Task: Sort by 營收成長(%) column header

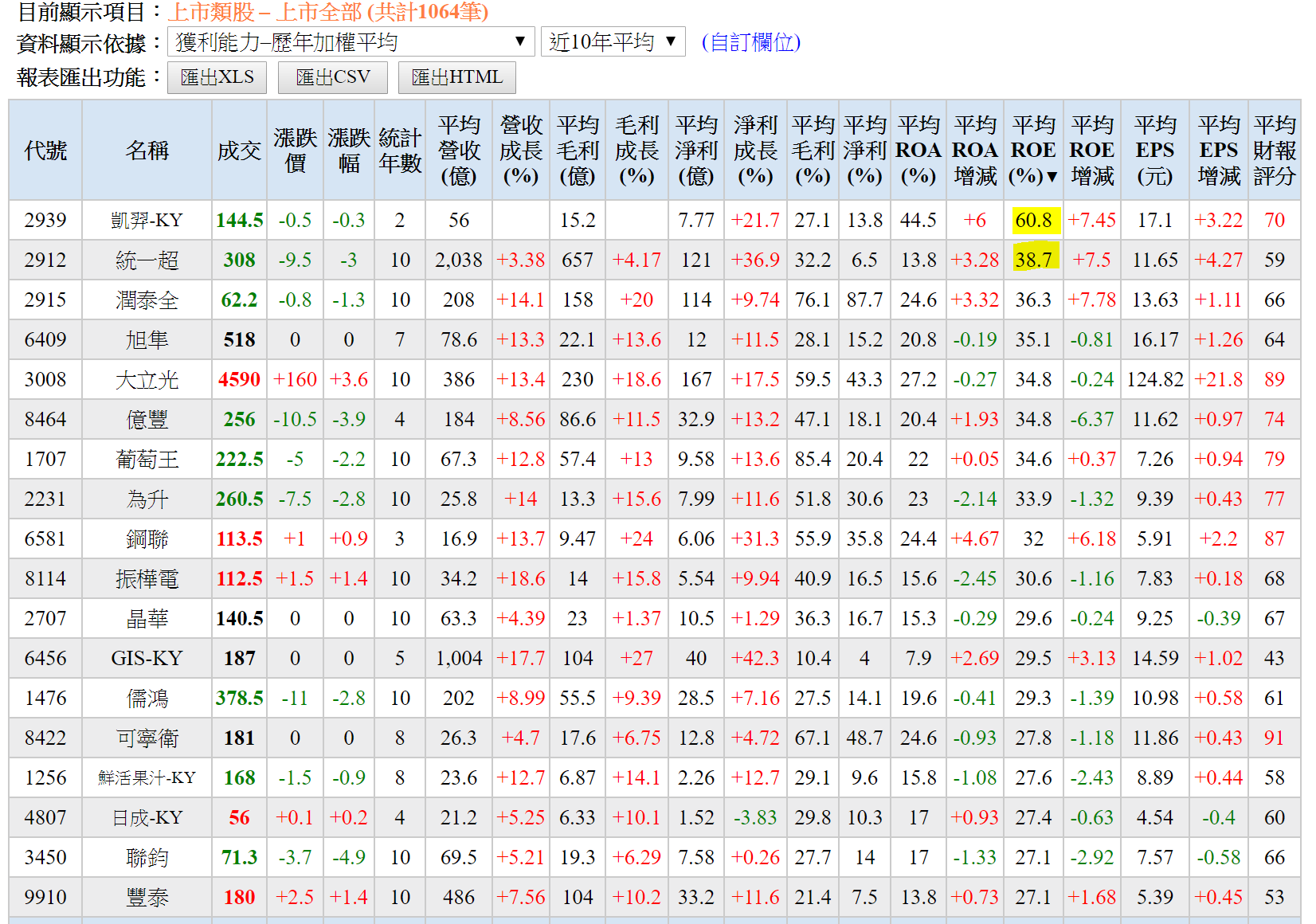Action: 521,150
